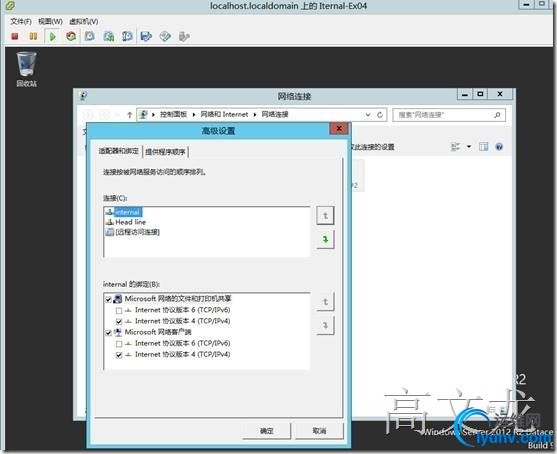Go up one level in Network Connections window
The width and height of the screenshot is (557, 454).
(x=130, y=115)
